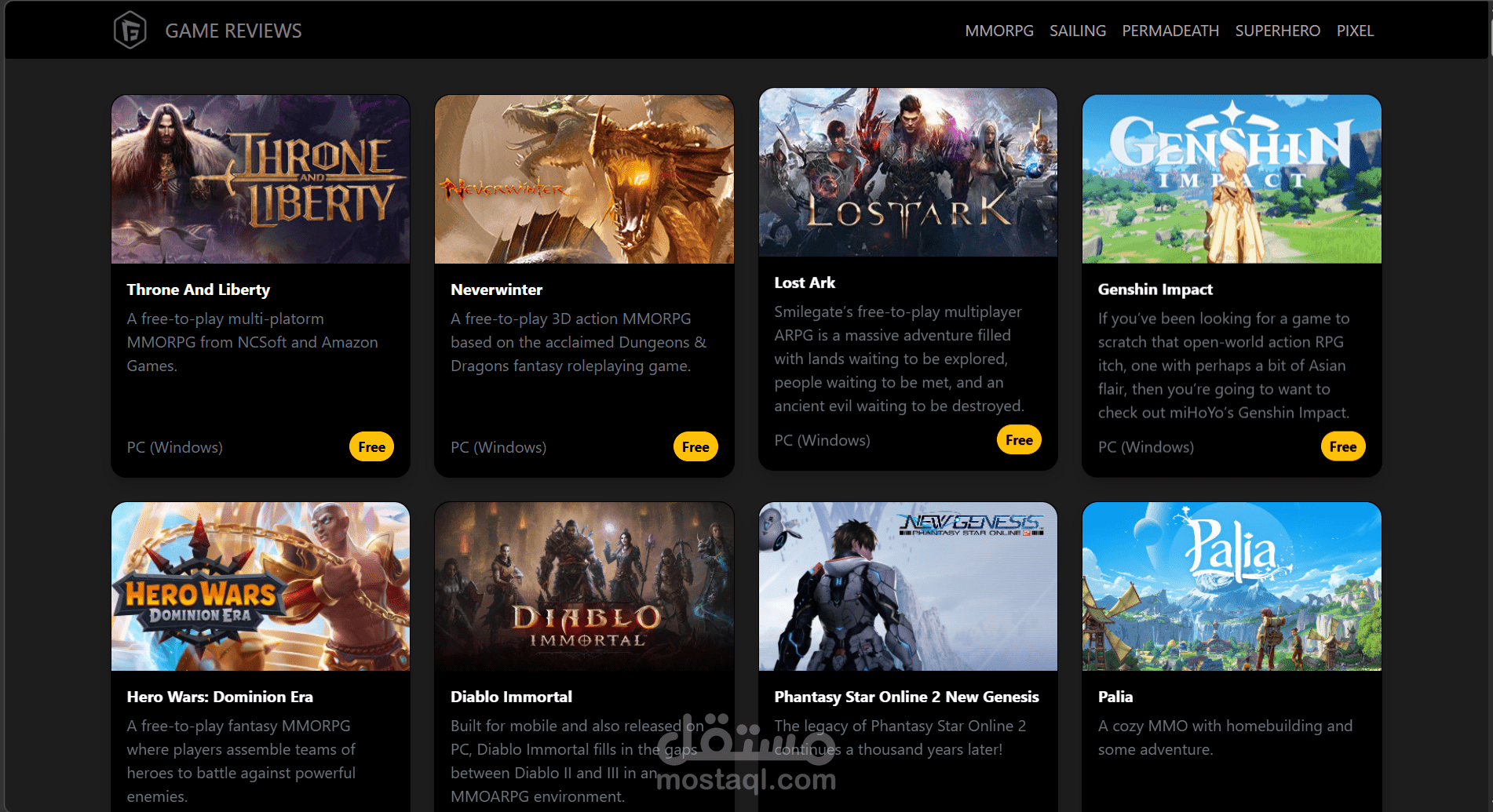Click PC (Windows) label on Genshin Impact card
The width and height of the screenshot is (1493, 812).
click(1146, 447)
